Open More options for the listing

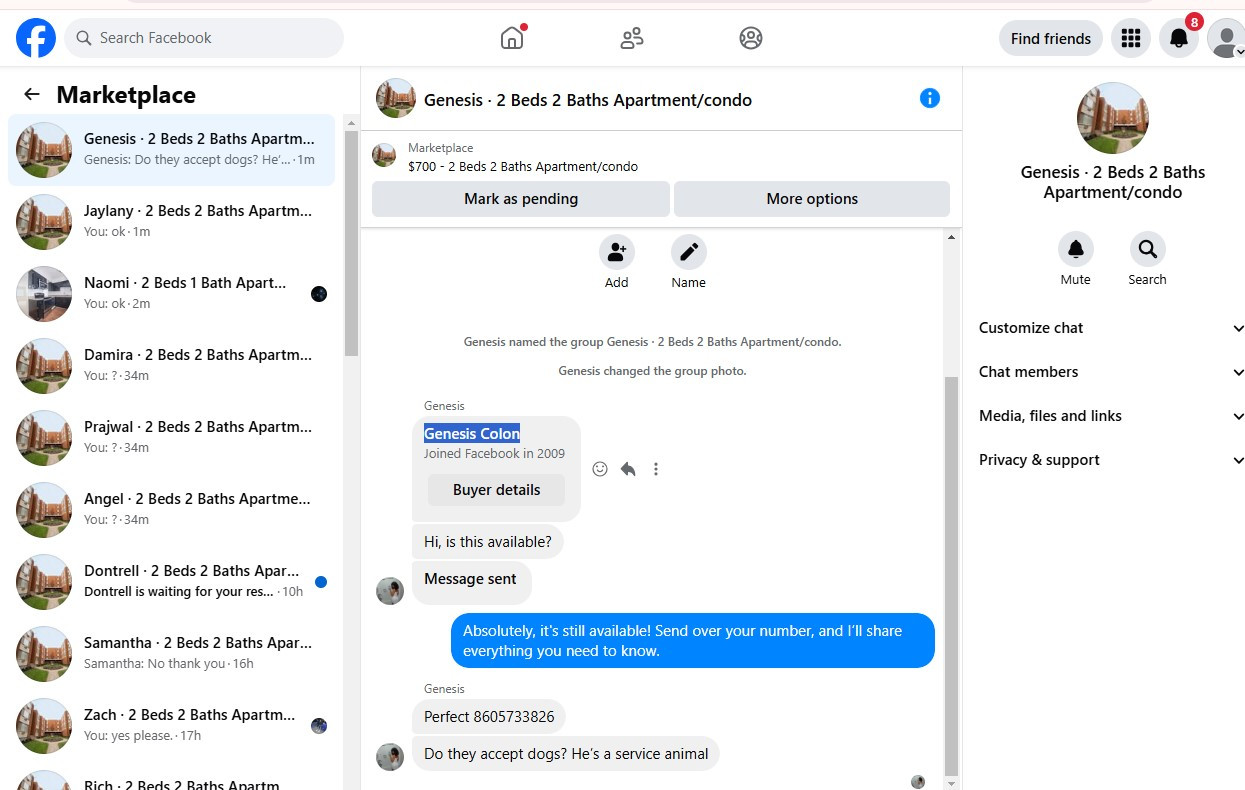(x=812, y=199)
